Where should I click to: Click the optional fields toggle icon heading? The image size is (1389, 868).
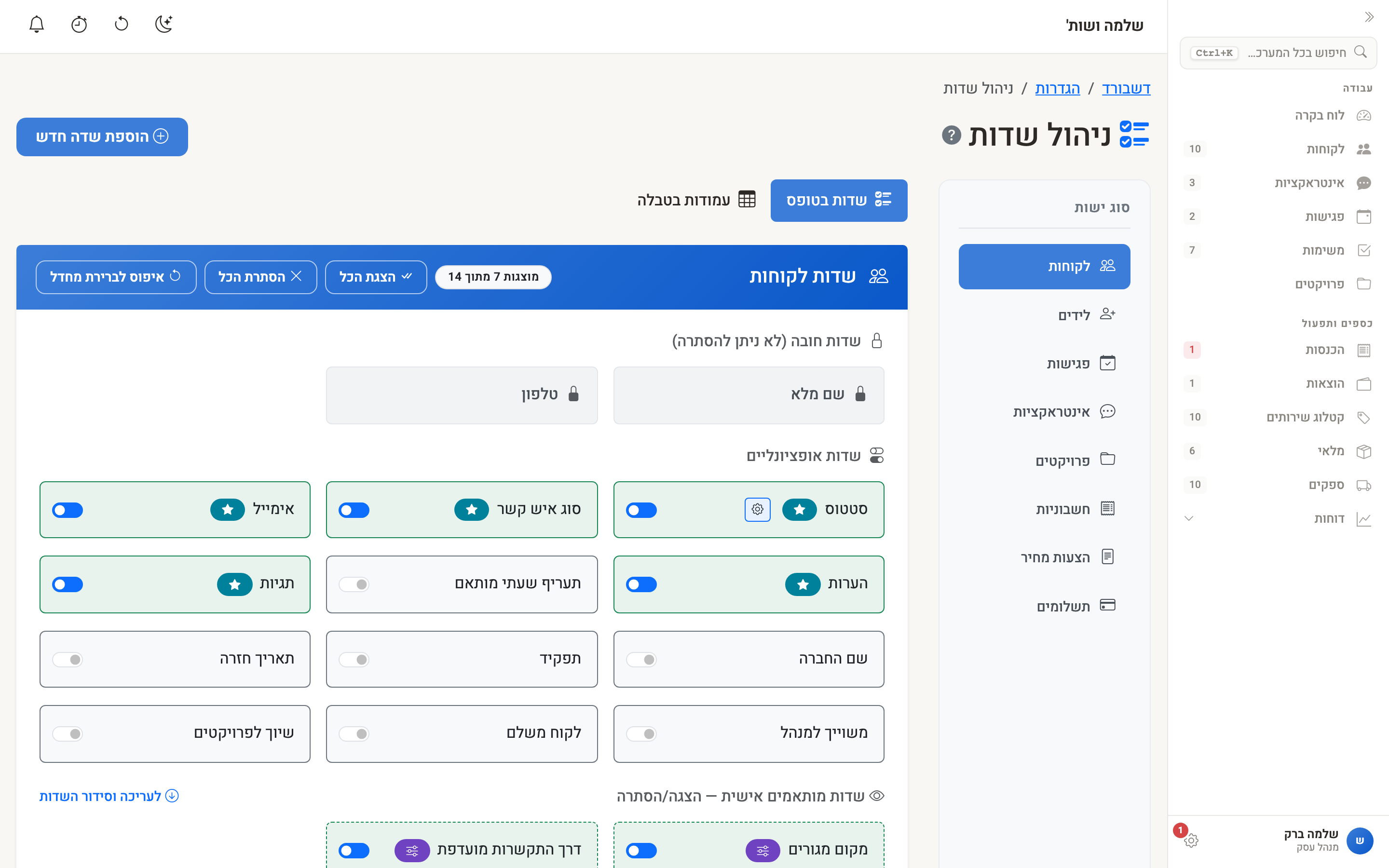[x=876, y=455]
